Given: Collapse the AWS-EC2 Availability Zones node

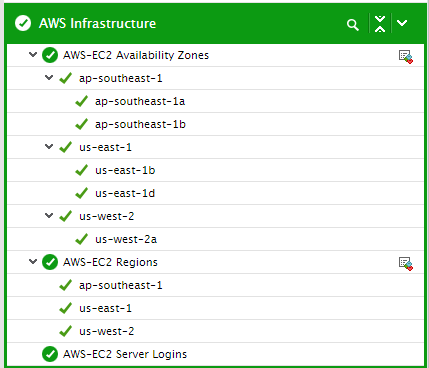Looking at the screenshot, I should pos(33,54).
